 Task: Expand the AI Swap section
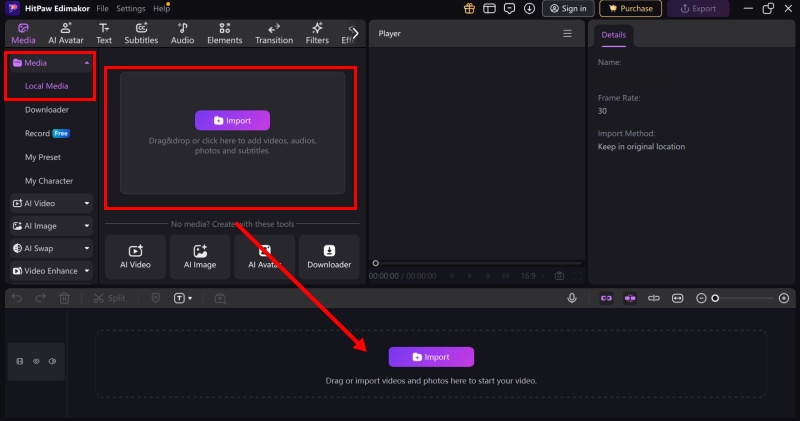pos(51,248)
